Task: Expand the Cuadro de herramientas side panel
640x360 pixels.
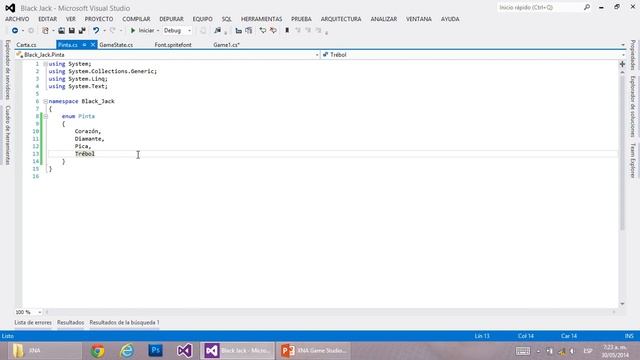Action: click(x=8, y=135)
